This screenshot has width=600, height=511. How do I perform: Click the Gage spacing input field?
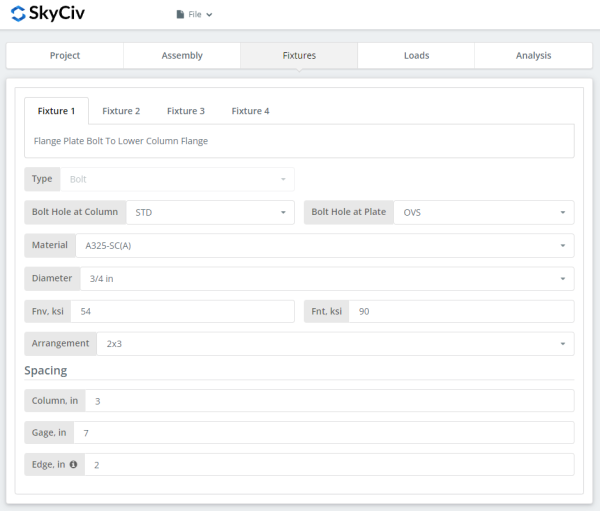pos(322,433)
